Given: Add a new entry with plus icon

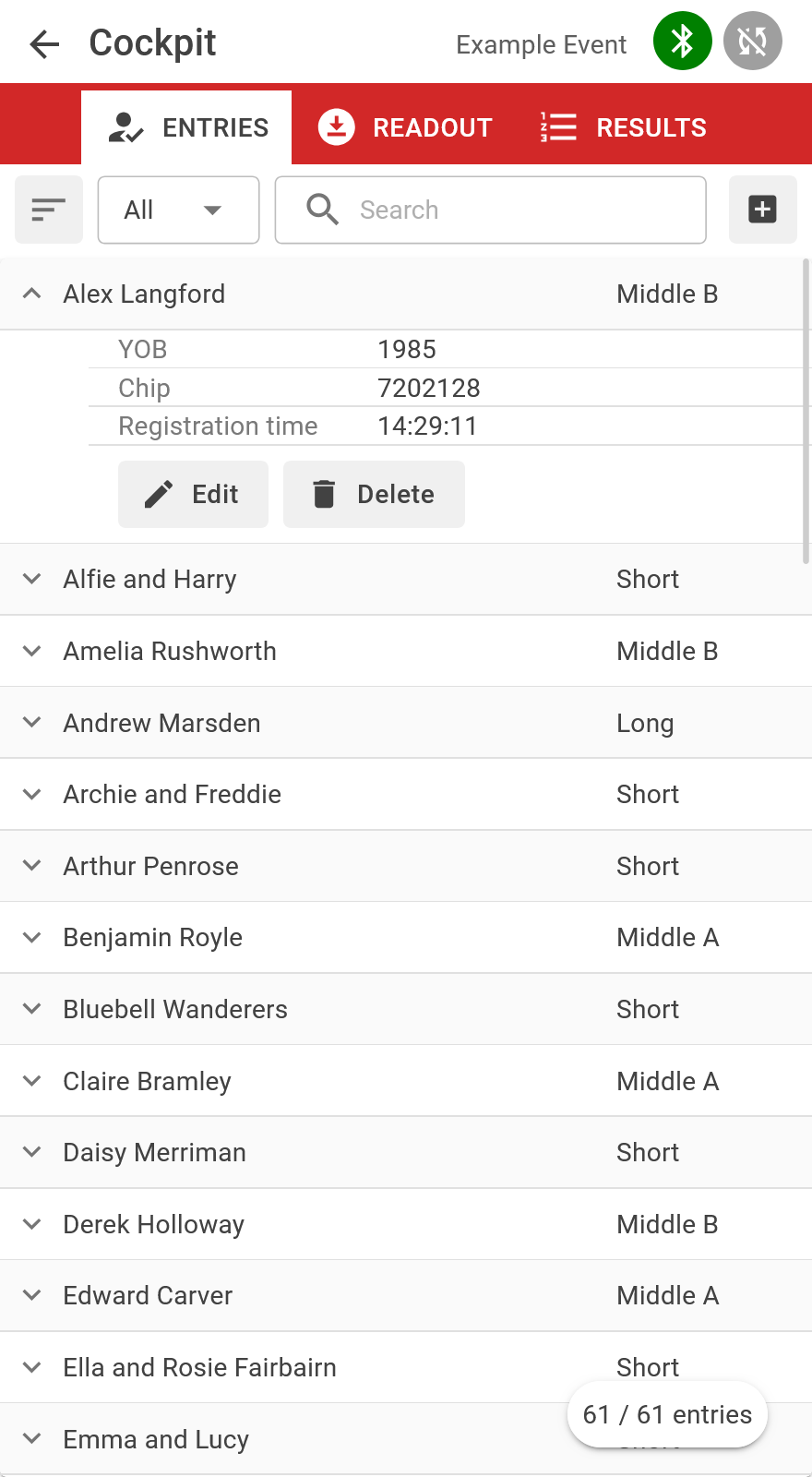Looking at the screenshot, I should [x=762, y=210].
